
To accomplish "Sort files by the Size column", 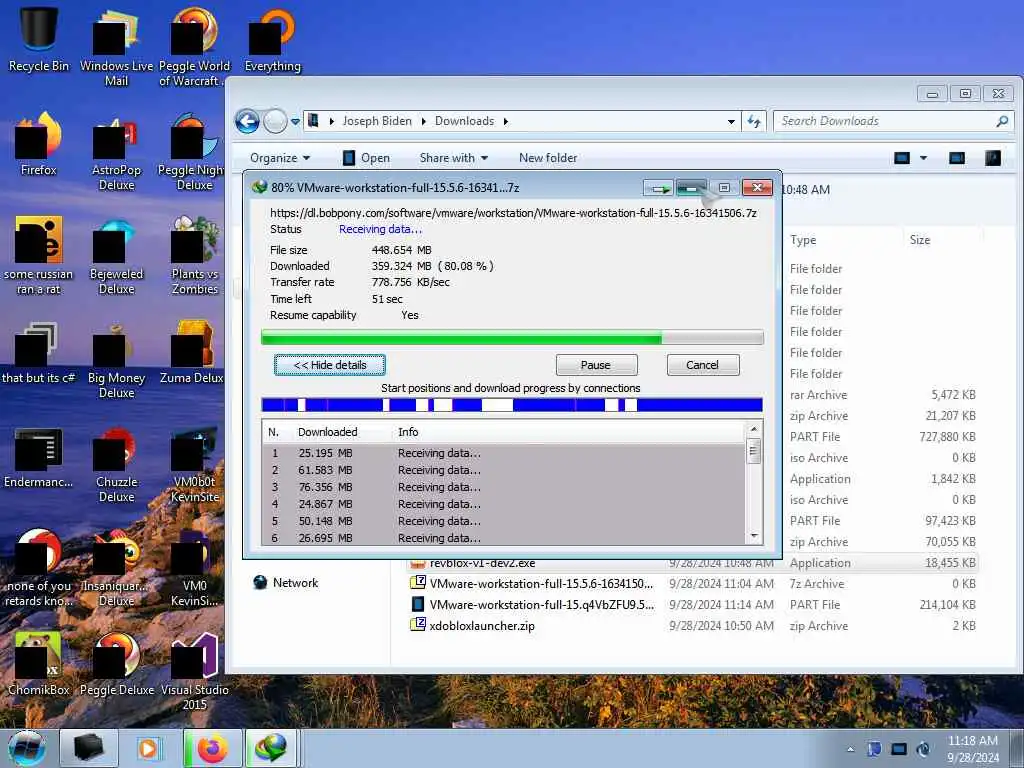I will tap(920, 240).
